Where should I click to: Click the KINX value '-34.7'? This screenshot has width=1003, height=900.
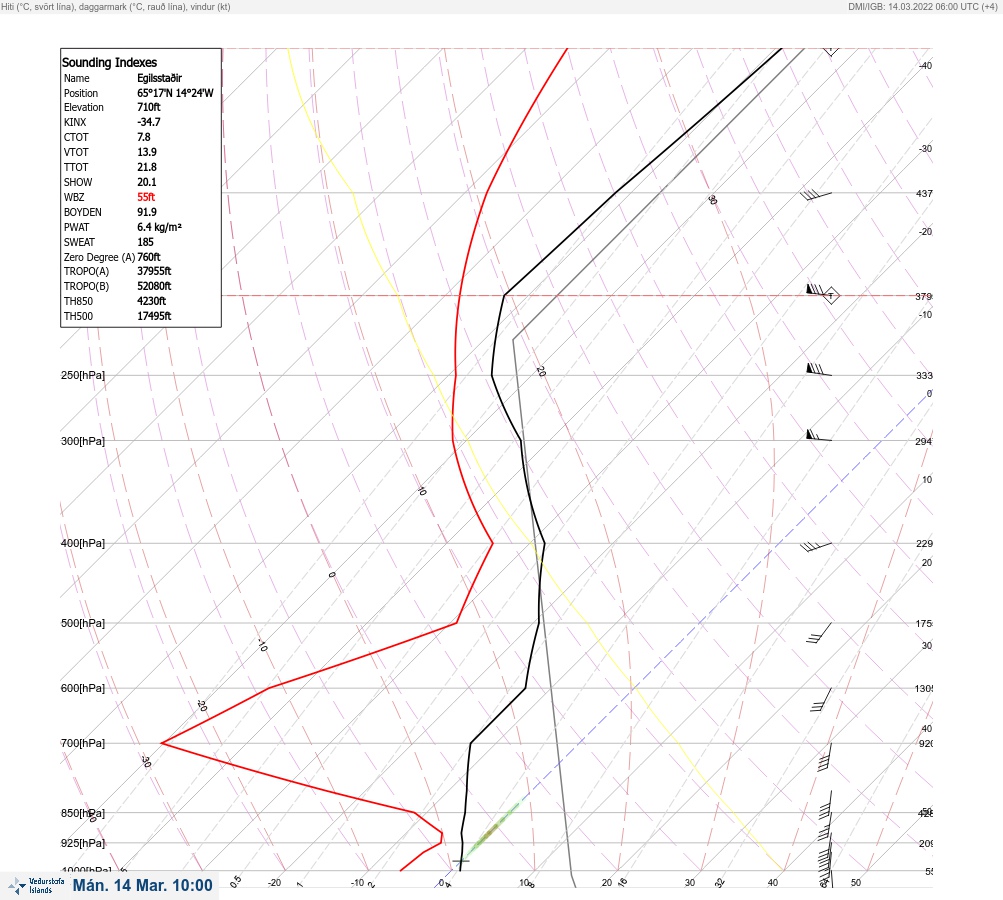click(x=148, y=122)
